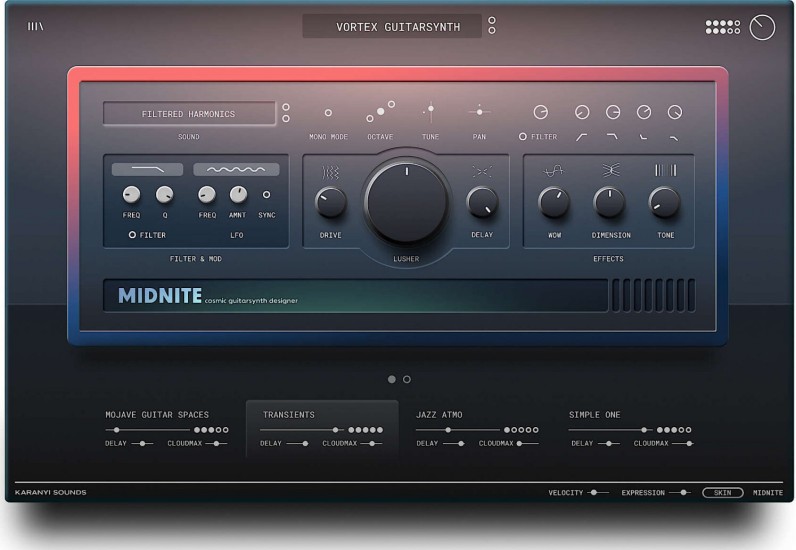This screenshot has width=796, height=550.
Task: Click the LFO waveform shape display
Action: click(236, 170)
